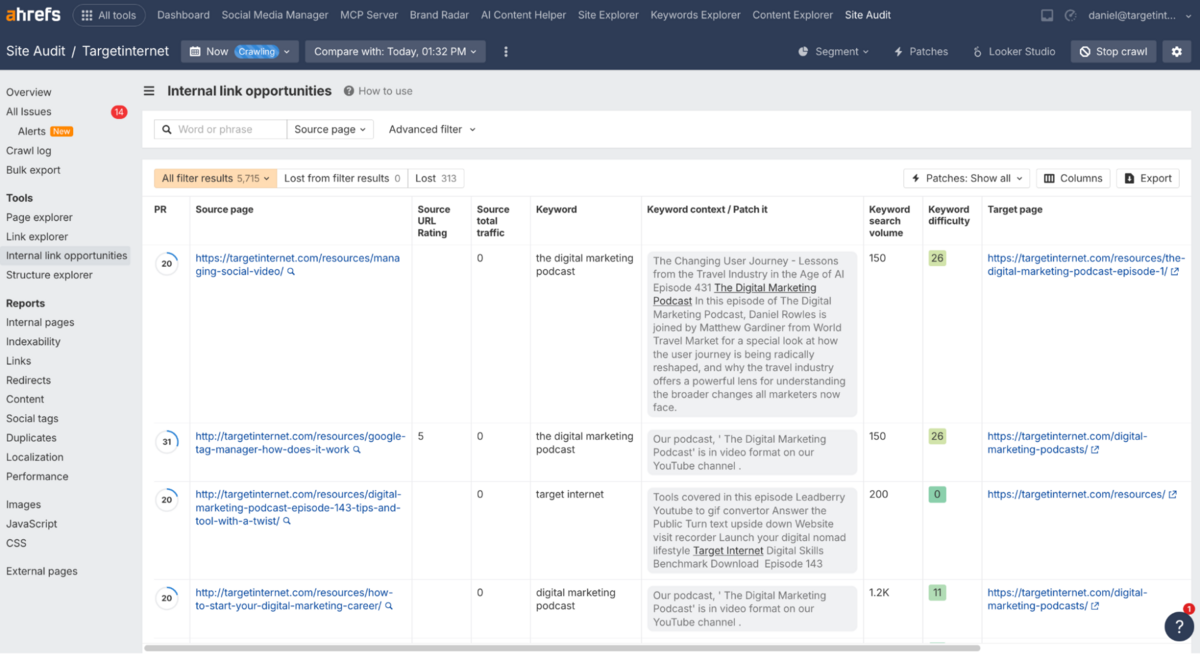The width and height of the screenshot is (1200, 654).
Task: Go to Dashboard in top navigation
Action: coord(183,15)
